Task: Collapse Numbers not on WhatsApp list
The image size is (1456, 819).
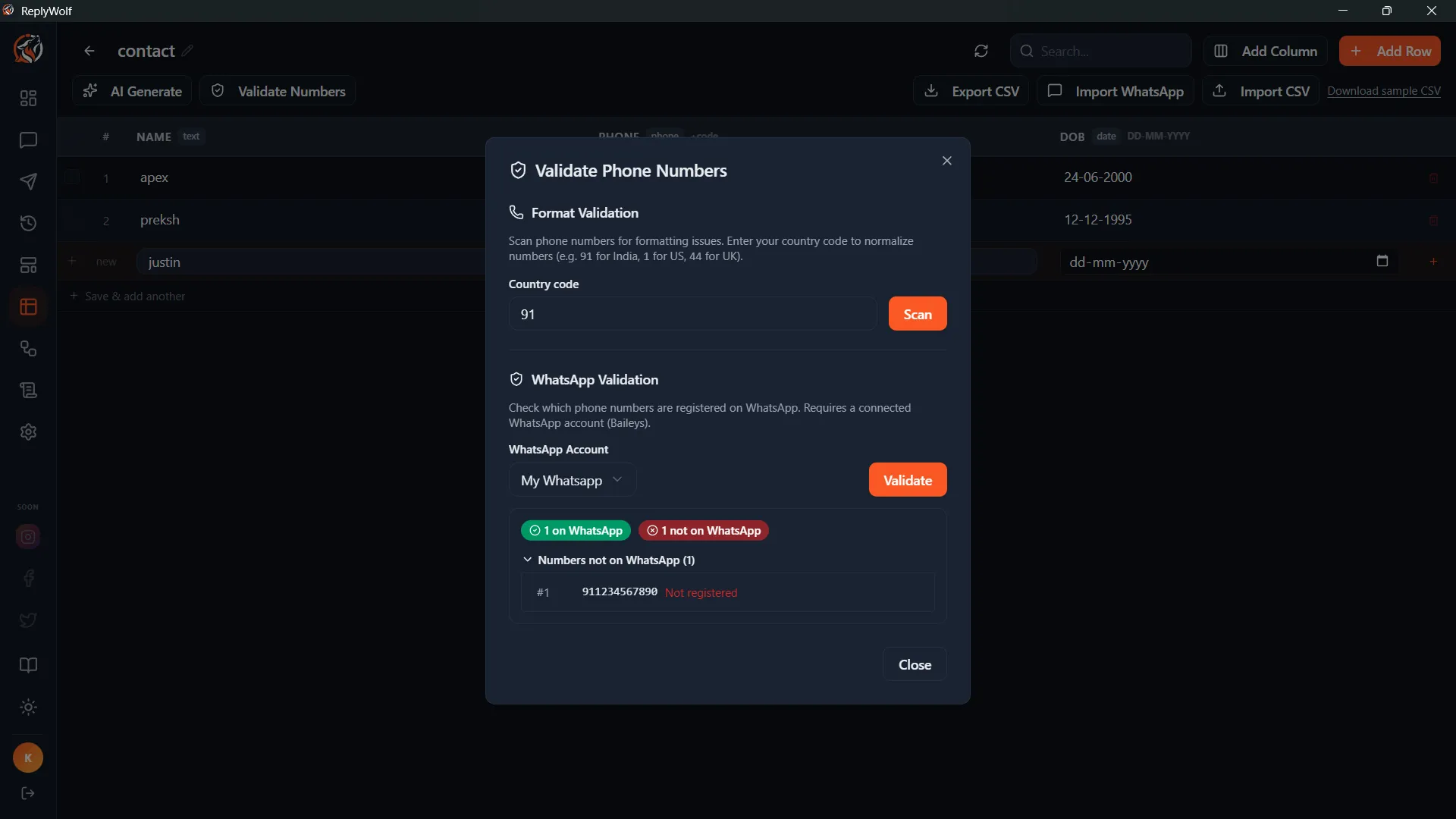Action: click(609, 560)
